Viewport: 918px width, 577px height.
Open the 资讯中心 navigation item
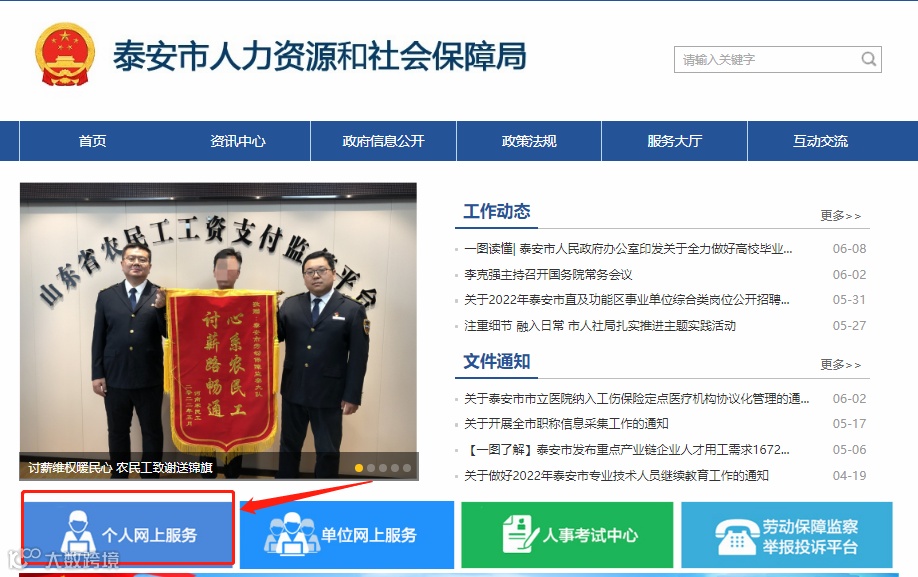(x=238, y=141)
